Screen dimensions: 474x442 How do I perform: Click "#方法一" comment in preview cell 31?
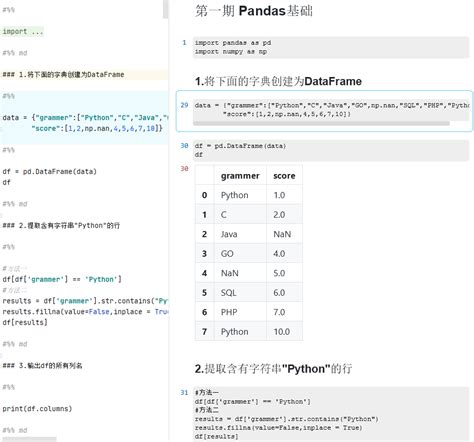(207, 393)
